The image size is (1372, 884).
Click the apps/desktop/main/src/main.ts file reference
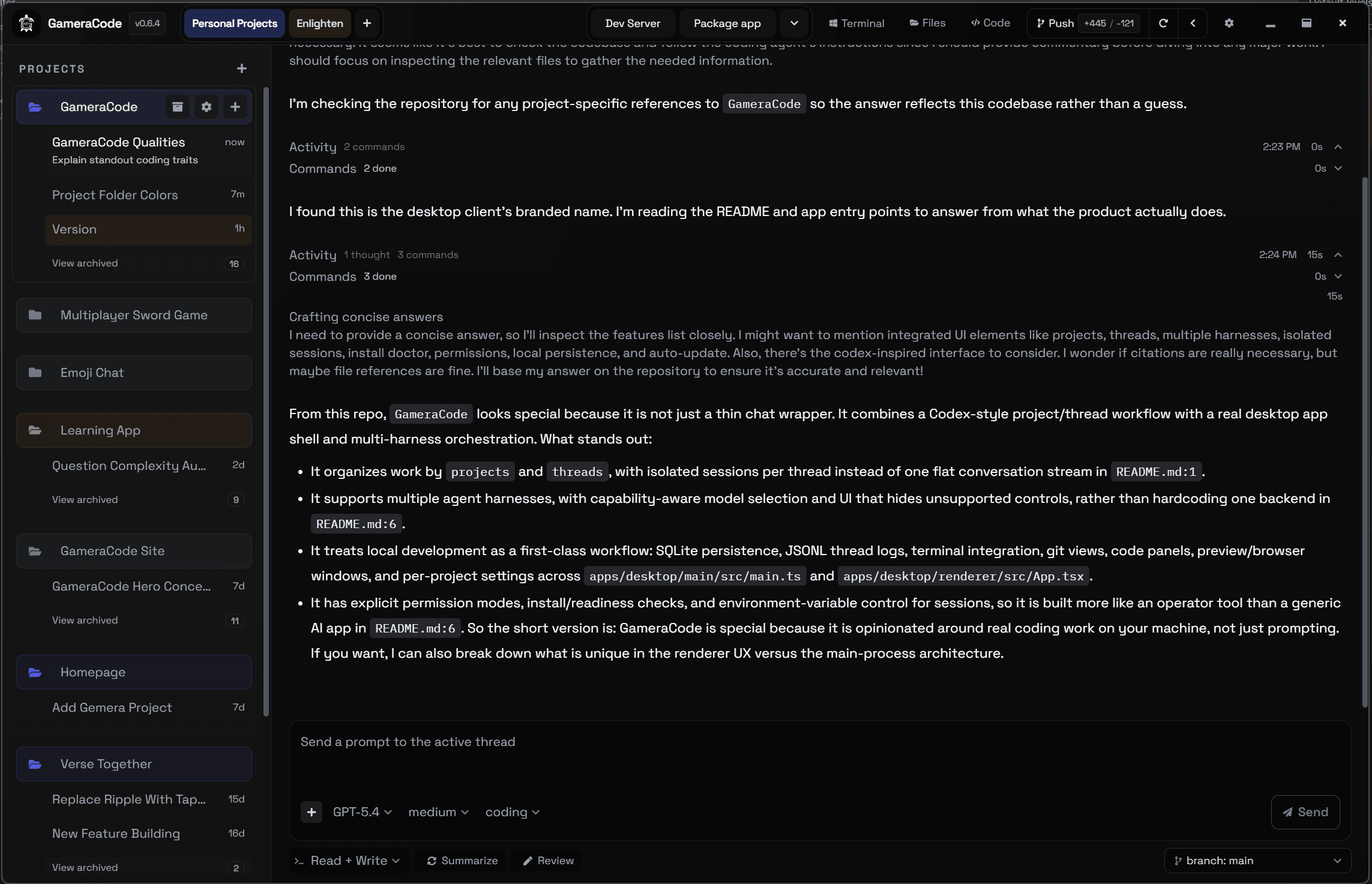[x=695, y=576]
